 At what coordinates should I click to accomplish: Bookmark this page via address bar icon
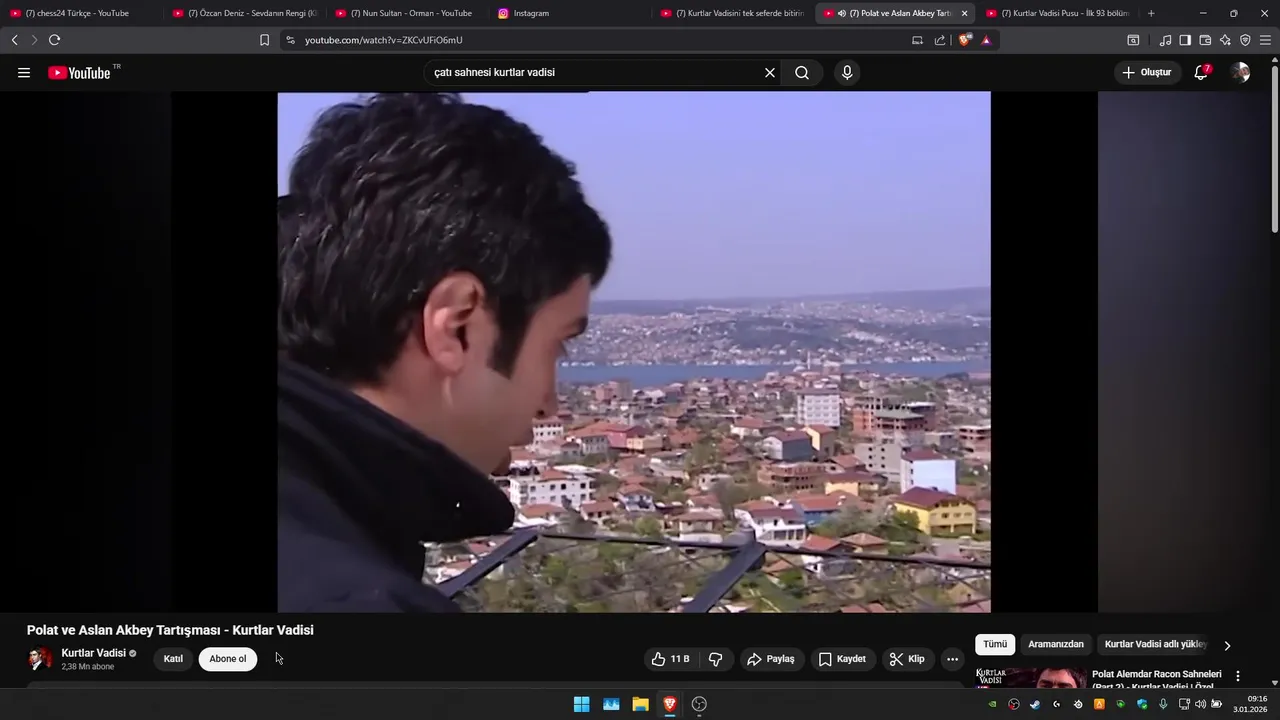pos(264,40)
